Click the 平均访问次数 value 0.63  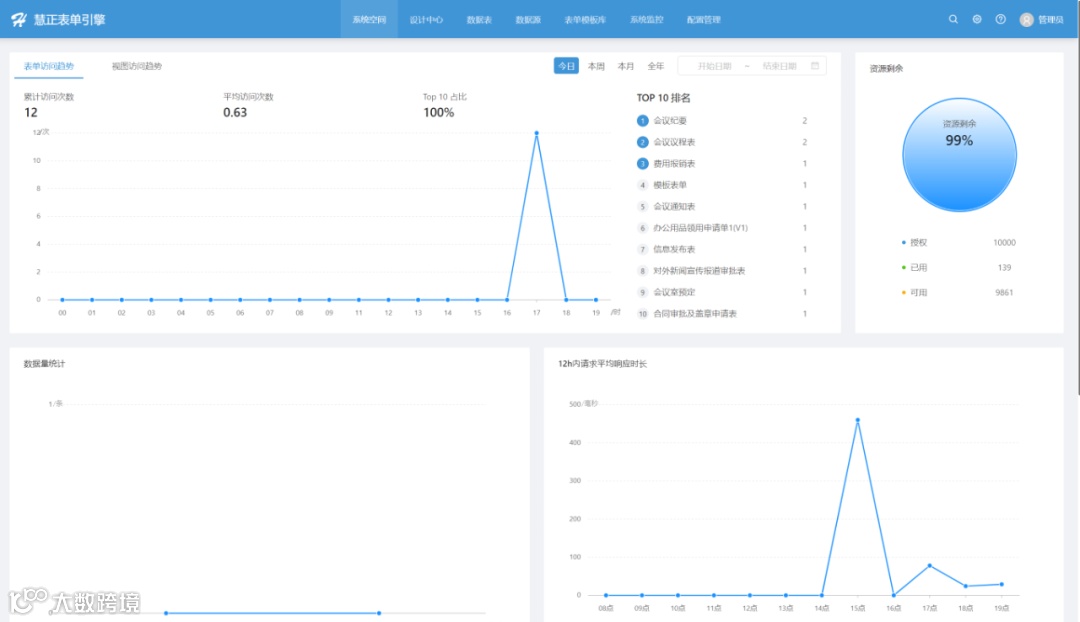(235, 112)
